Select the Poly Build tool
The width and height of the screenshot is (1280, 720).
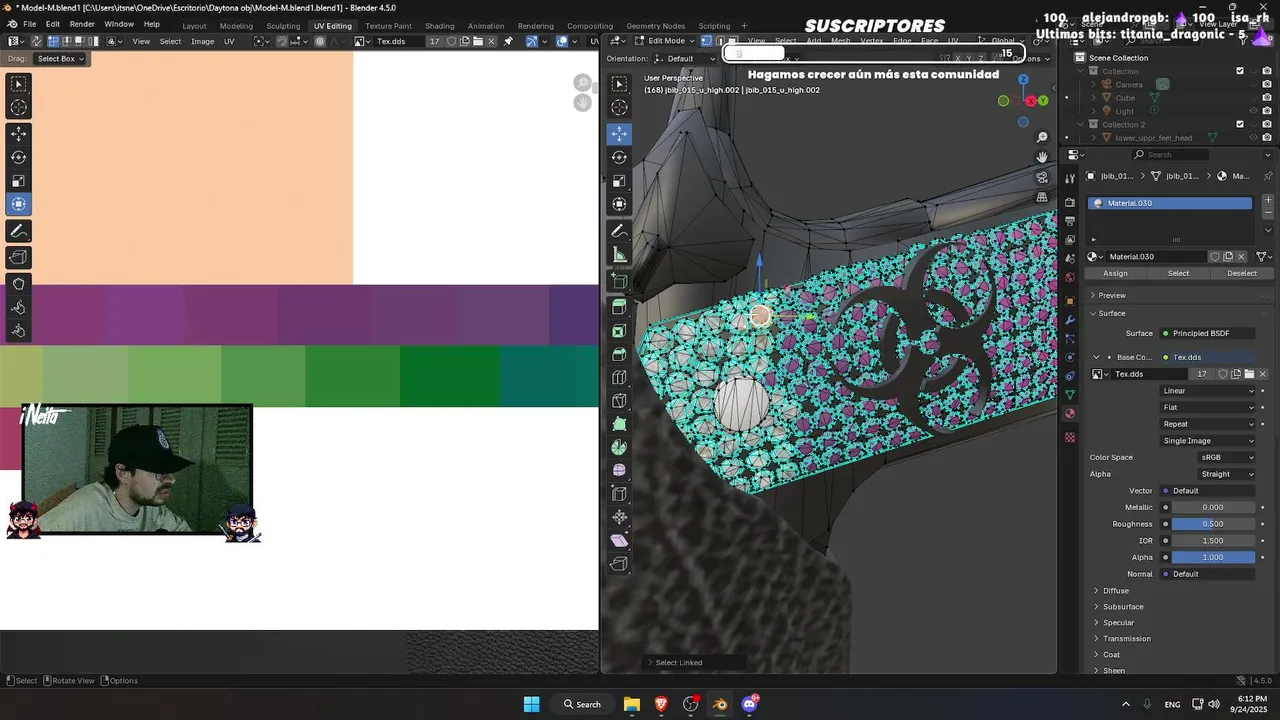point(619,424)
